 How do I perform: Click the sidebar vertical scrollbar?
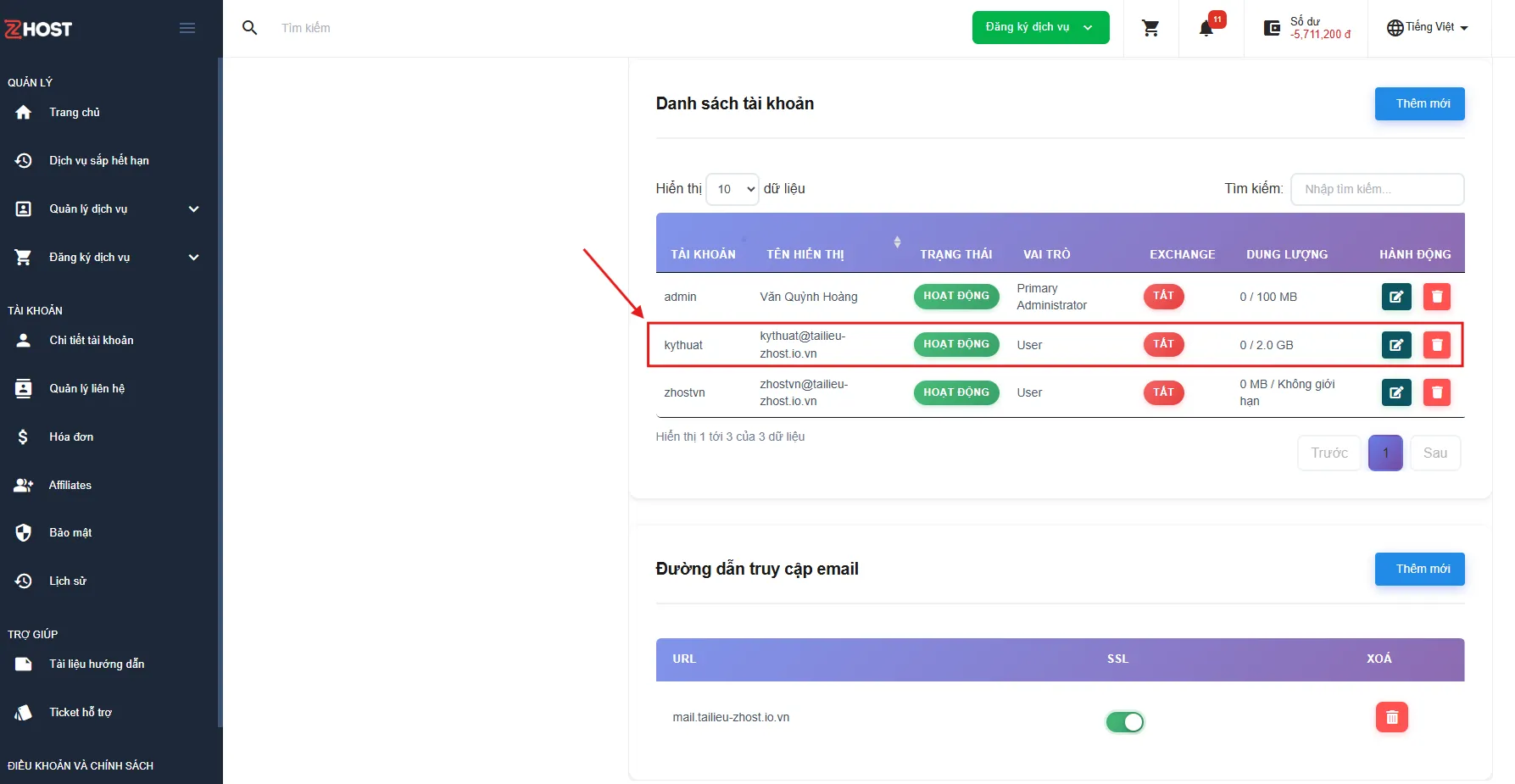[220, 392]
